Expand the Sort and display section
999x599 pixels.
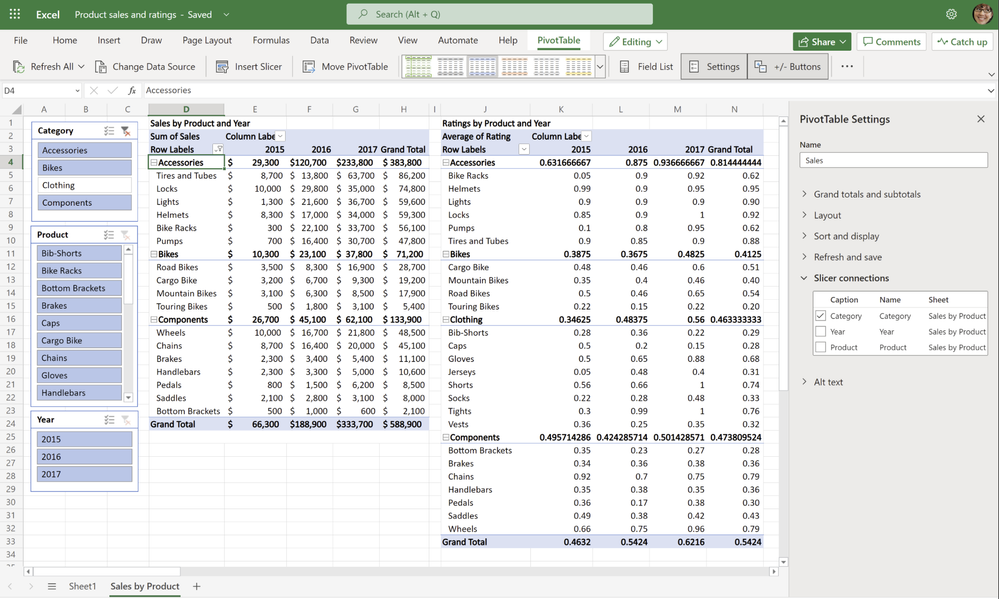(x=846, y=236)
